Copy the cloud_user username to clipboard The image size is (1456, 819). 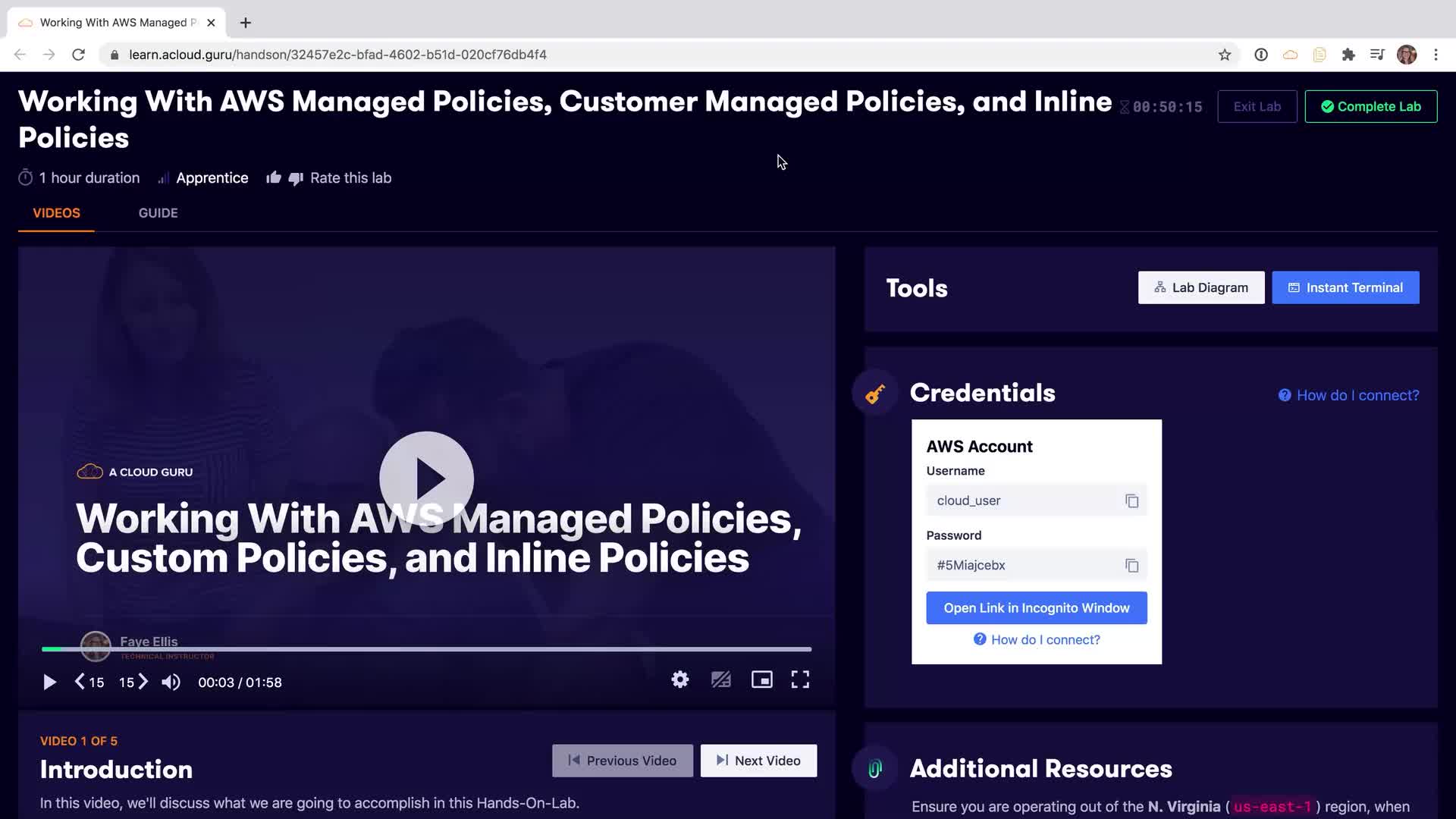pos(1131,501)
